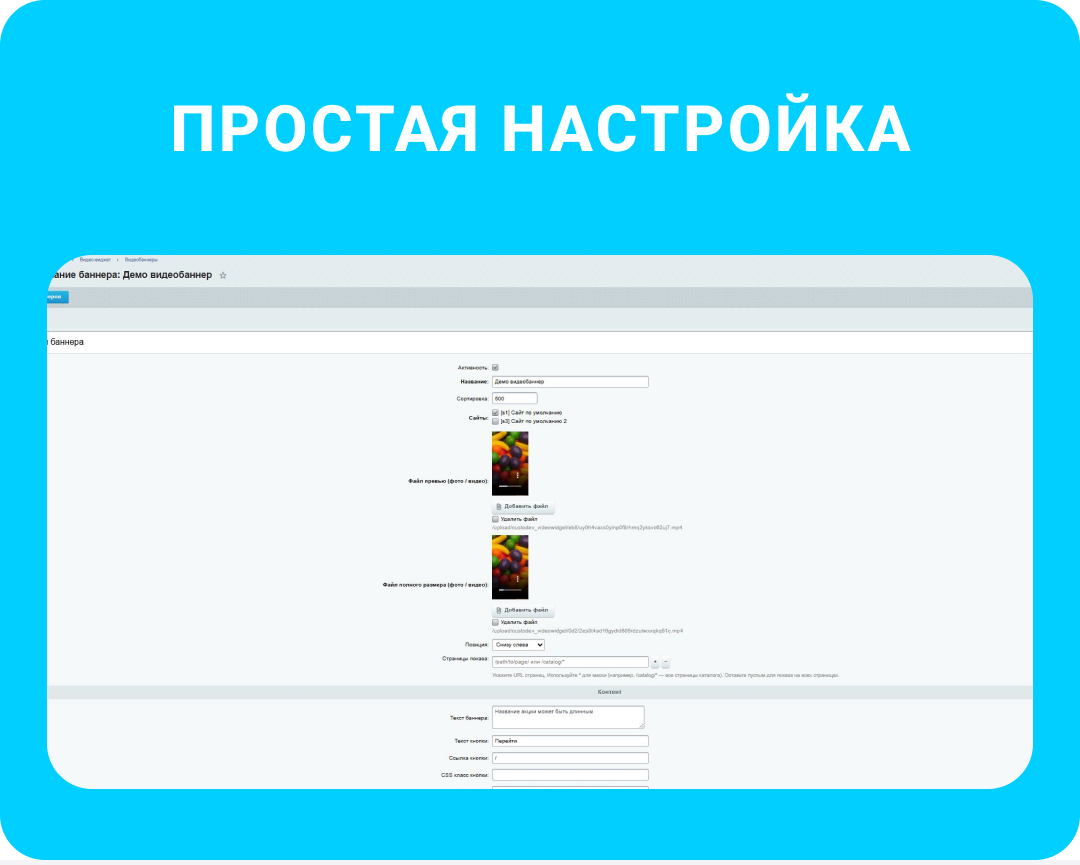The image size is (1080, 865).
Task: Click paperclip icon on first Добавить файл button
Action: coord(498,505)
